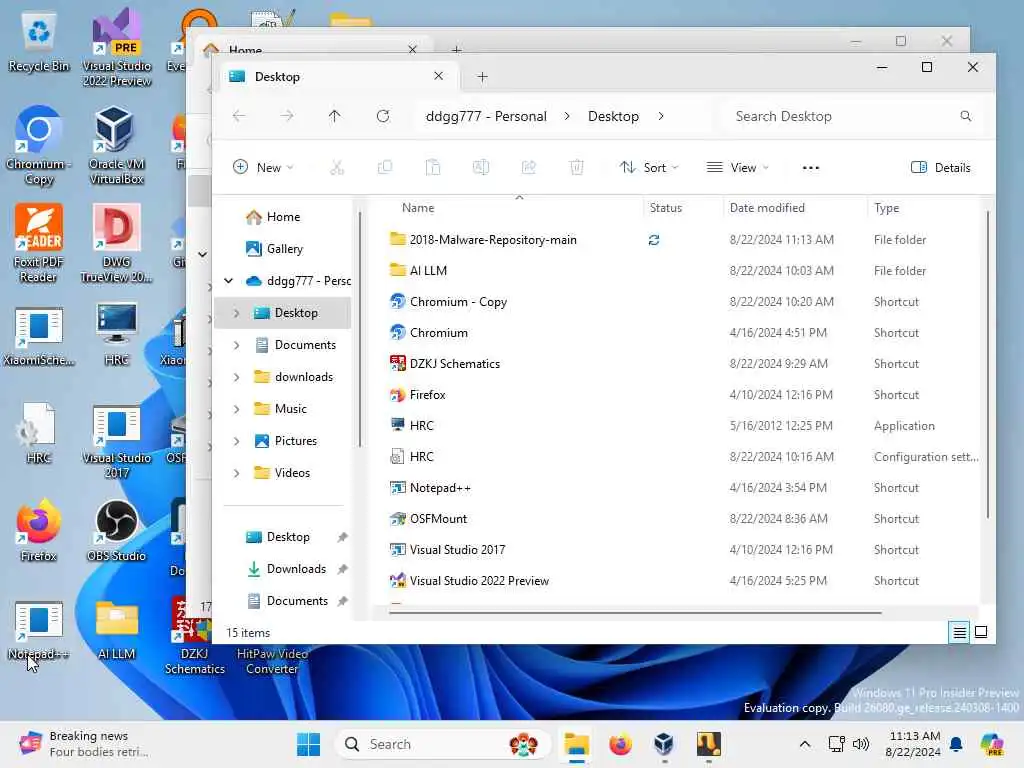Screen dimensions: 1024x768
Task: Switch to details list view icon
Action: (959, 632)
